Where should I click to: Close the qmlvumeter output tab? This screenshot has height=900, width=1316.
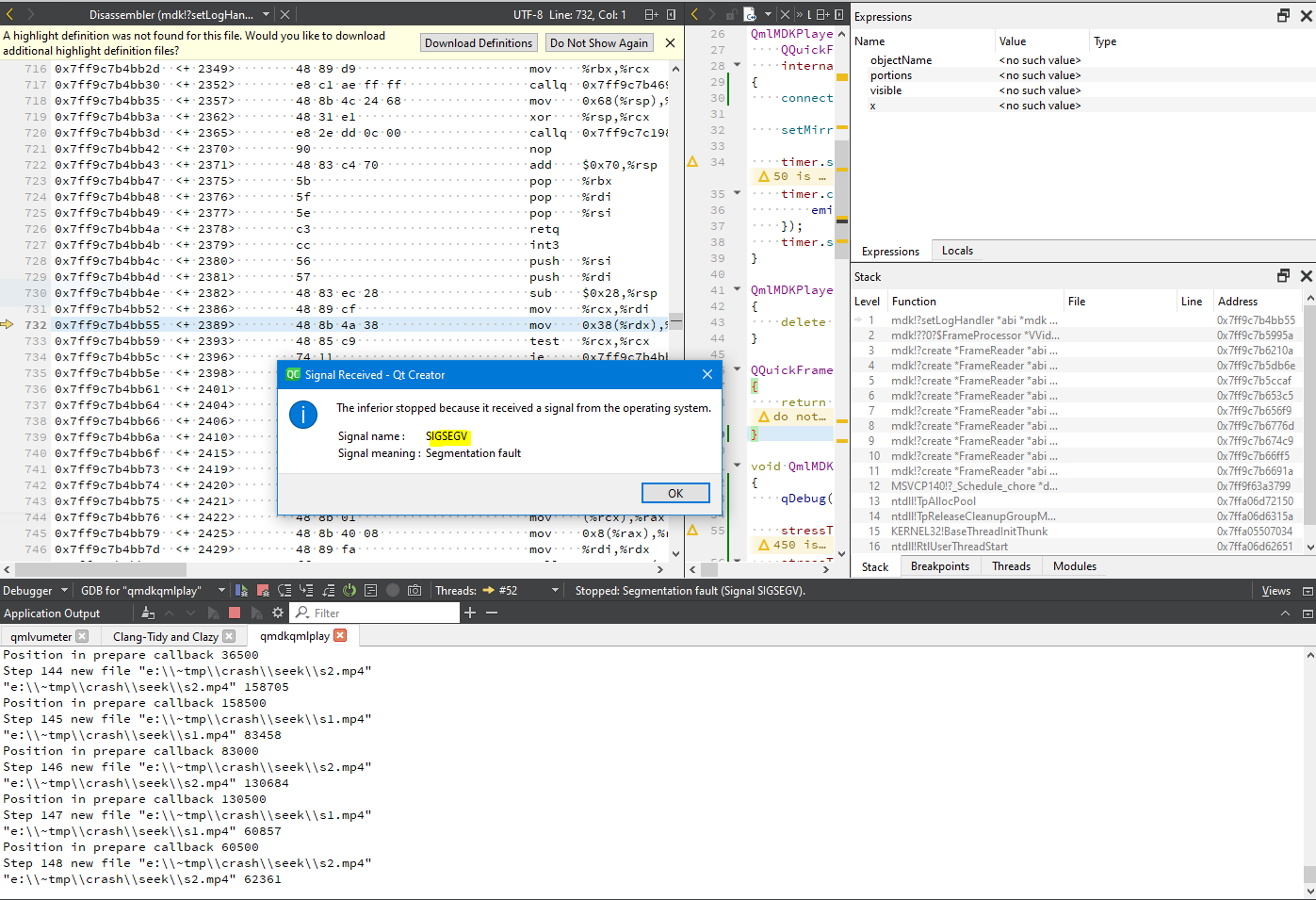tap(82, 636)
